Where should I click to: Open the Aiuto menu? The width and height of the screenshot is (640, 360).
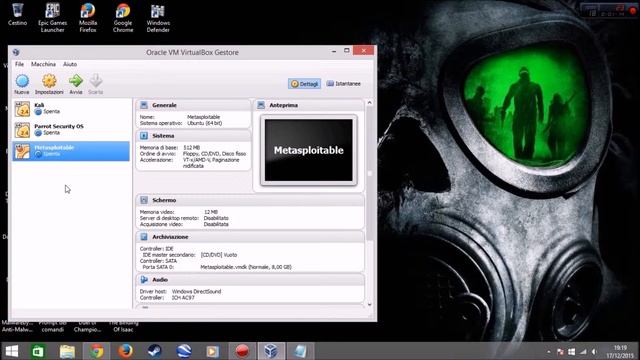click(x=70, y=64)
